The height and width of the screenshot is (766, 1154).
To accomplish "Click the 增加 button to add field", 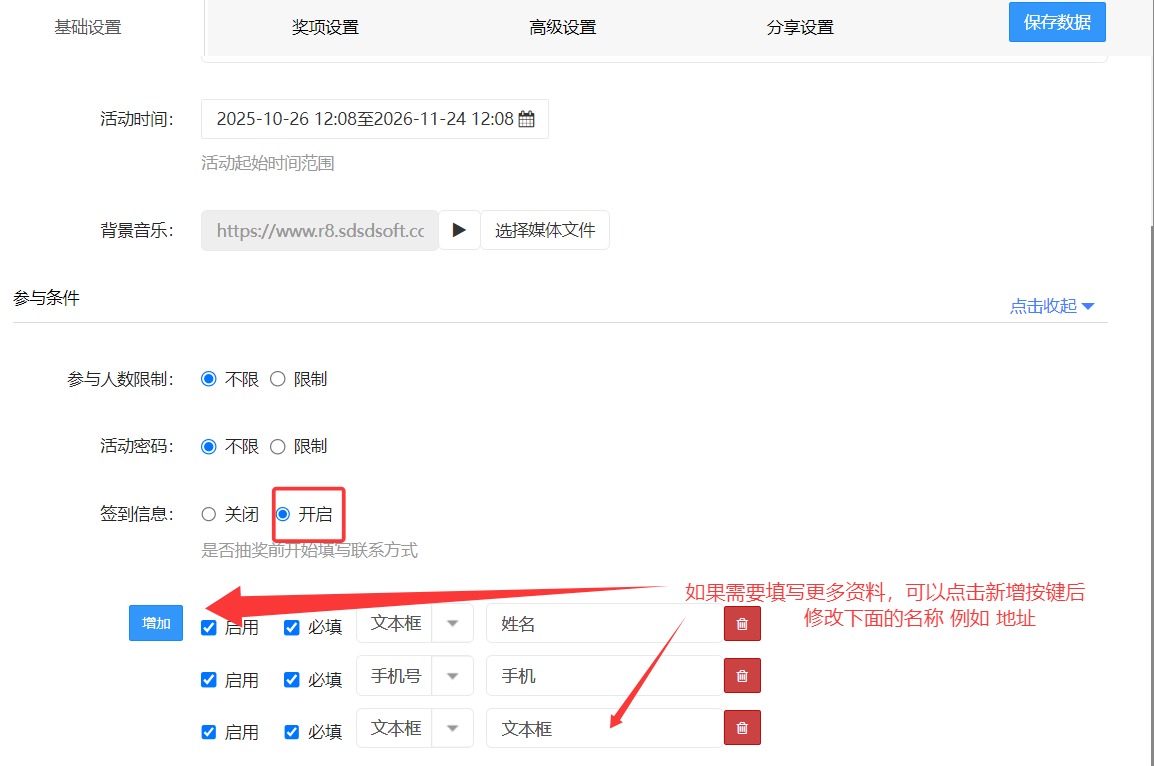I will pyautogui.click(x=156, y=623).
